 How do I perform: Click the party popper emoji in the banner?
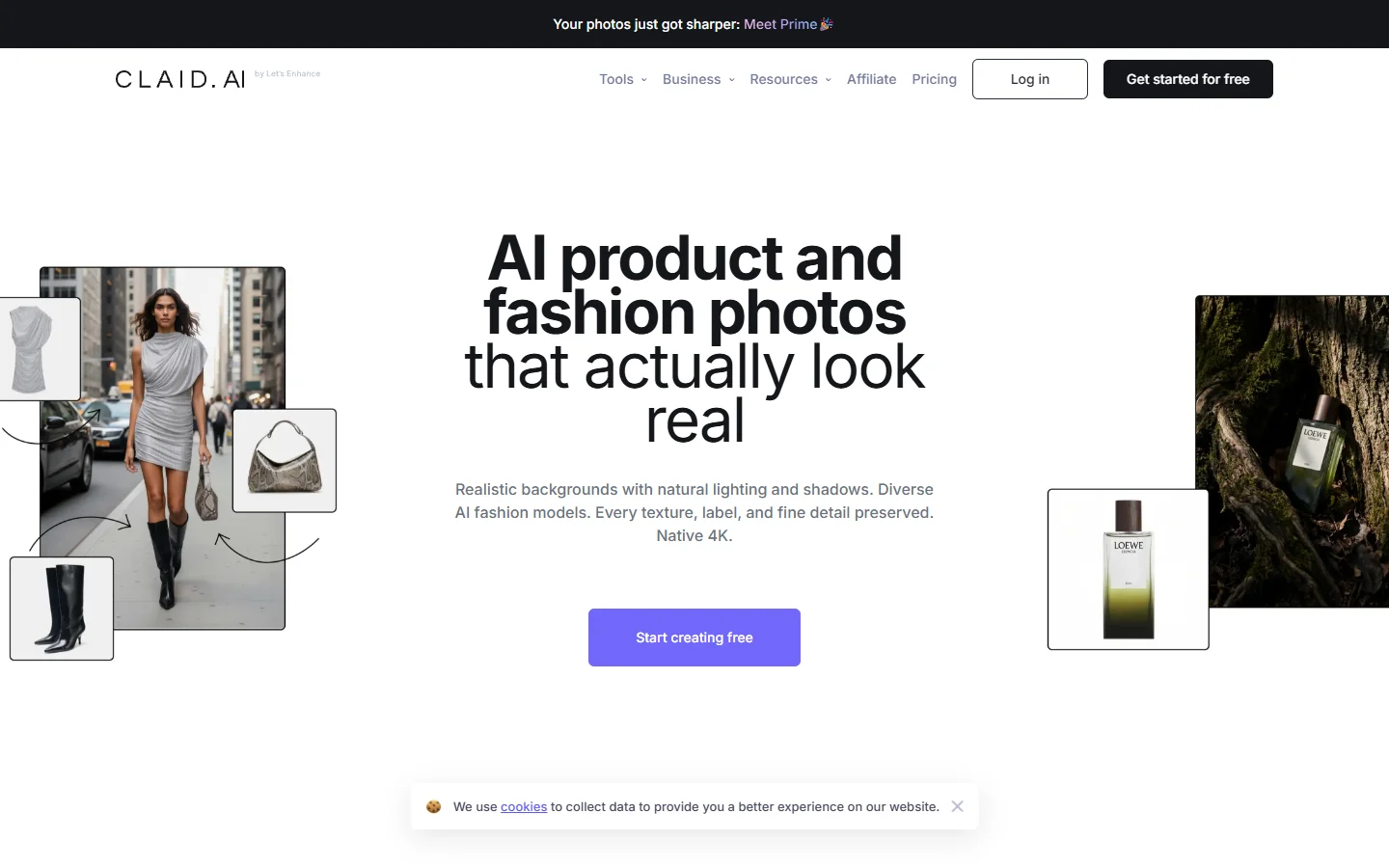pyautogui.click(x=826, y=23)
